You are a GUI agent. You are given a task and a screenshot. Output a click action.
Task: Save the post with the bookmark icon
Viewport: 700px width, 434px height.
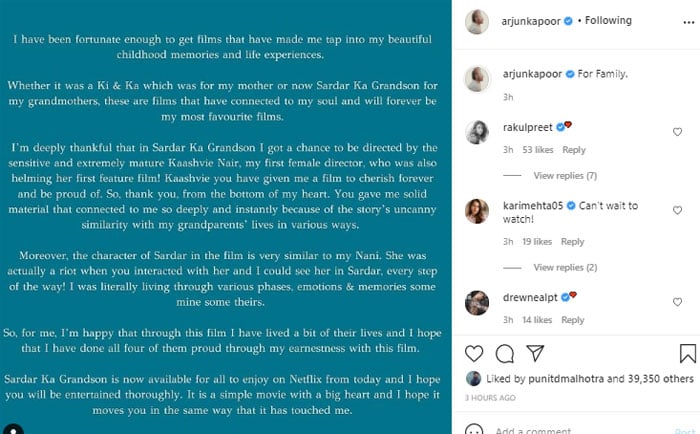pyautogui.click(x=687, y=353)
